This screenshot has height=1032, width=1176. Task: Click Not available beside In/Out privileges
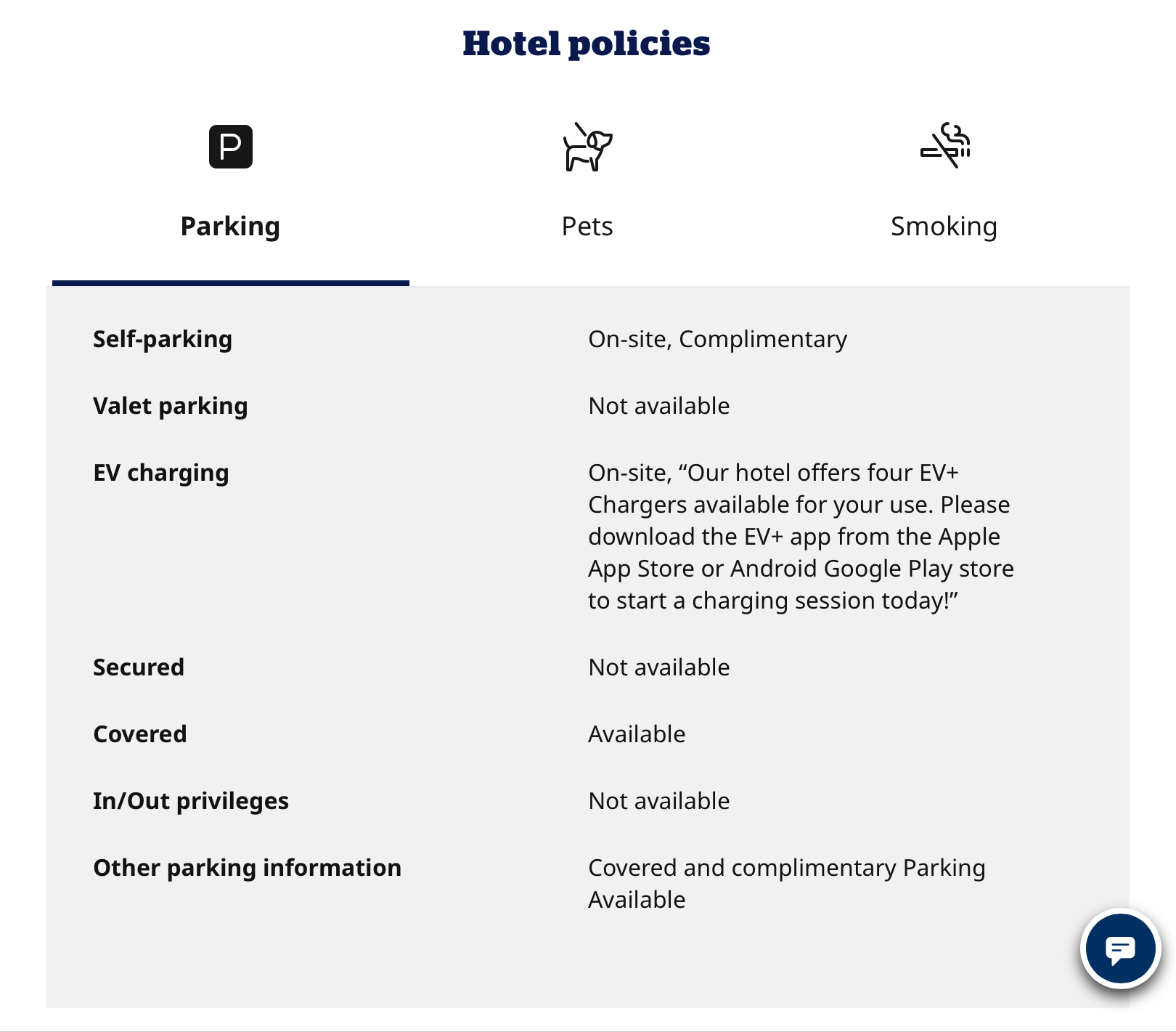click(659, 801)
